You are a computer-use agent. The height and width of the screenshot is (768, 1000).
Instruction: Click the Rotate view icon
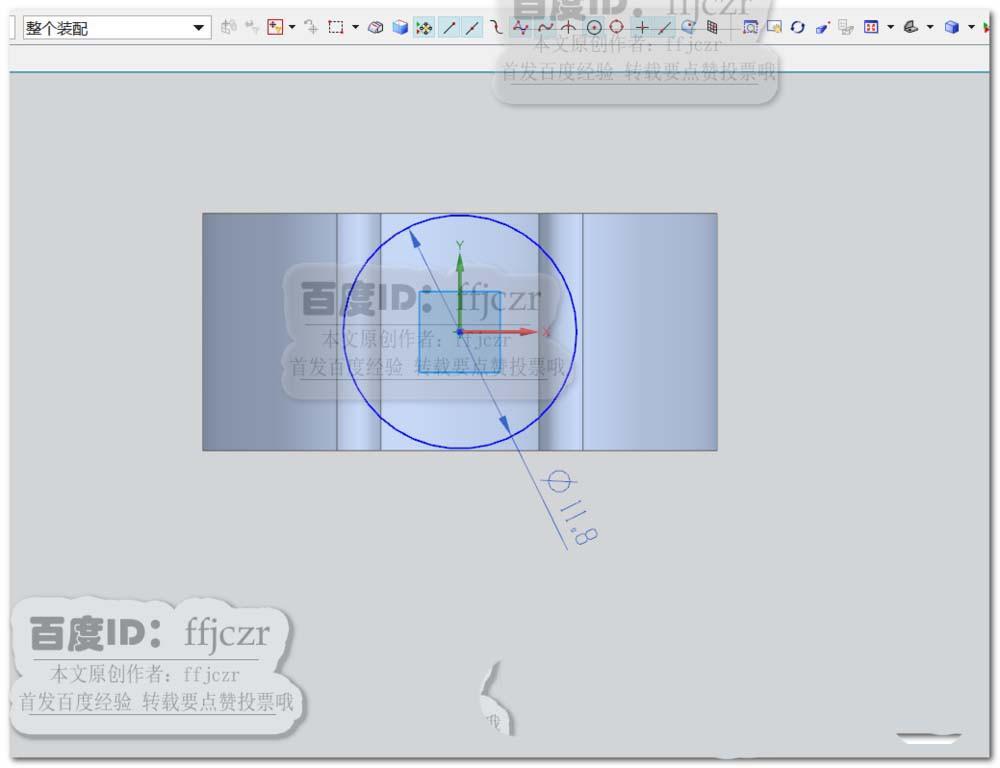pos(798,27)
